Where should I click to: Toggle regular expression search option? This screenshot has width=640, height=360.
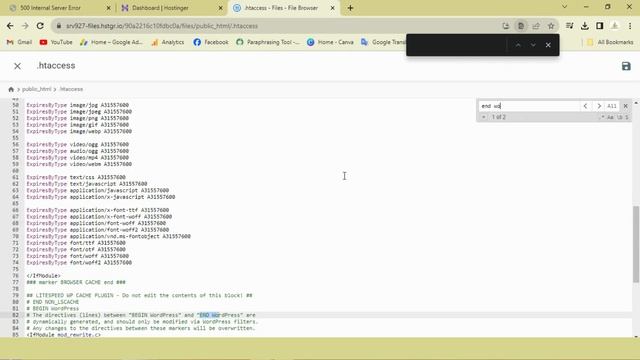click(602, 117)
